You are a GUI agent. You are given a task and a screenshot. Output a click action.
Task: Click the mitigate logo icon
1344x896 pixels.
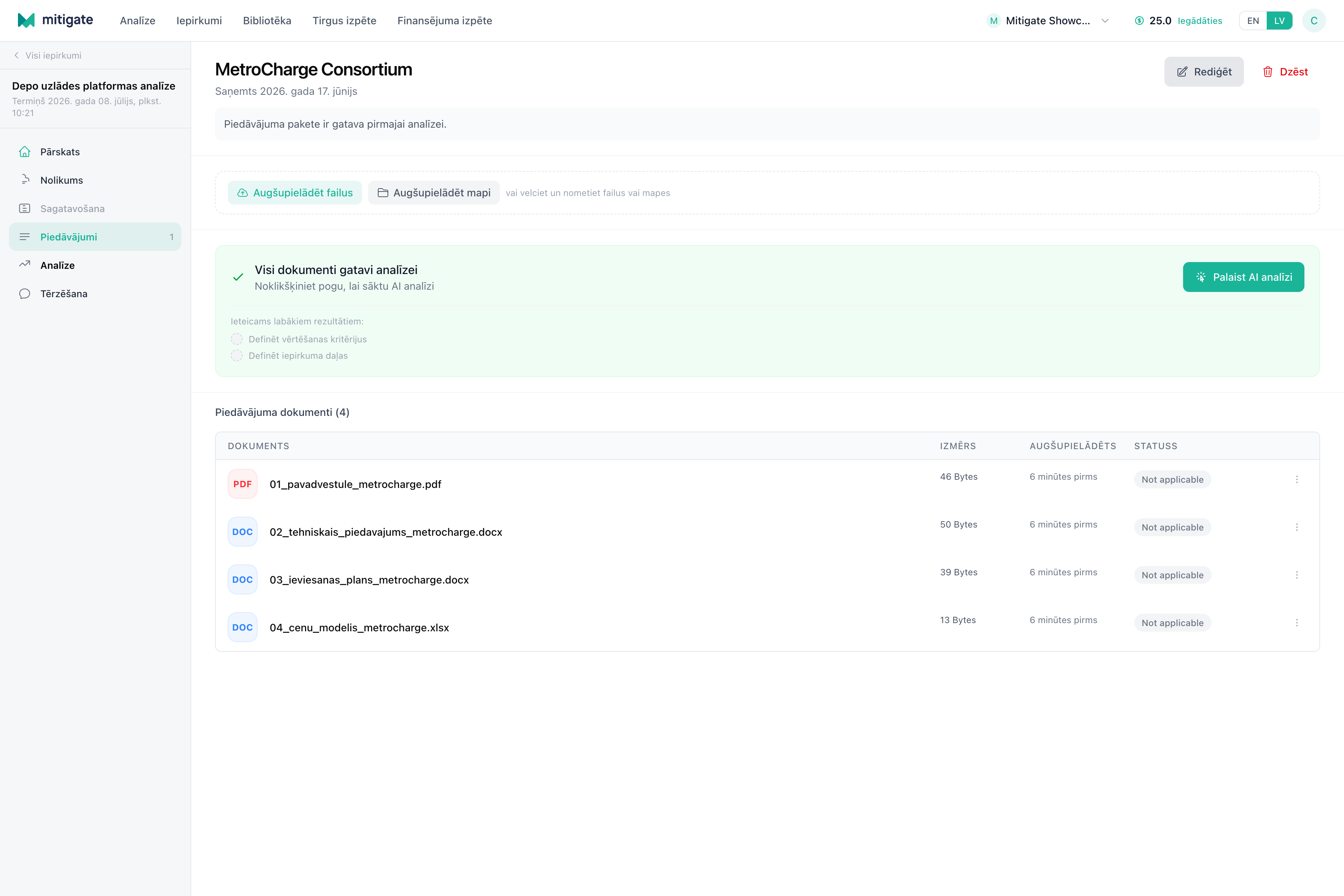(x=26, y=21)
